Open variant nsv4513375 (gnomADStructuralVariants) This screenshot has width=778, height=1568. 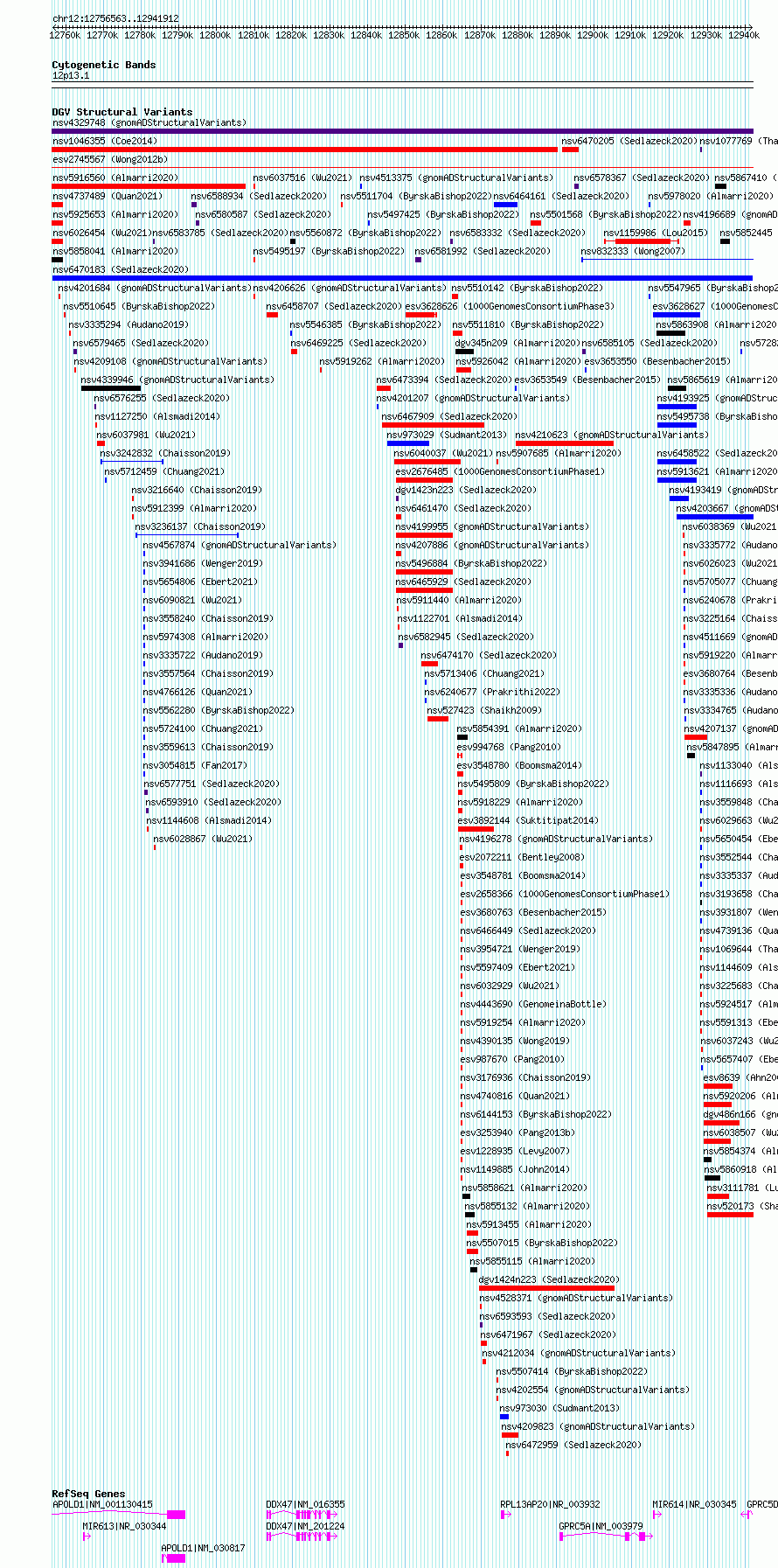(x=456, y=178)
